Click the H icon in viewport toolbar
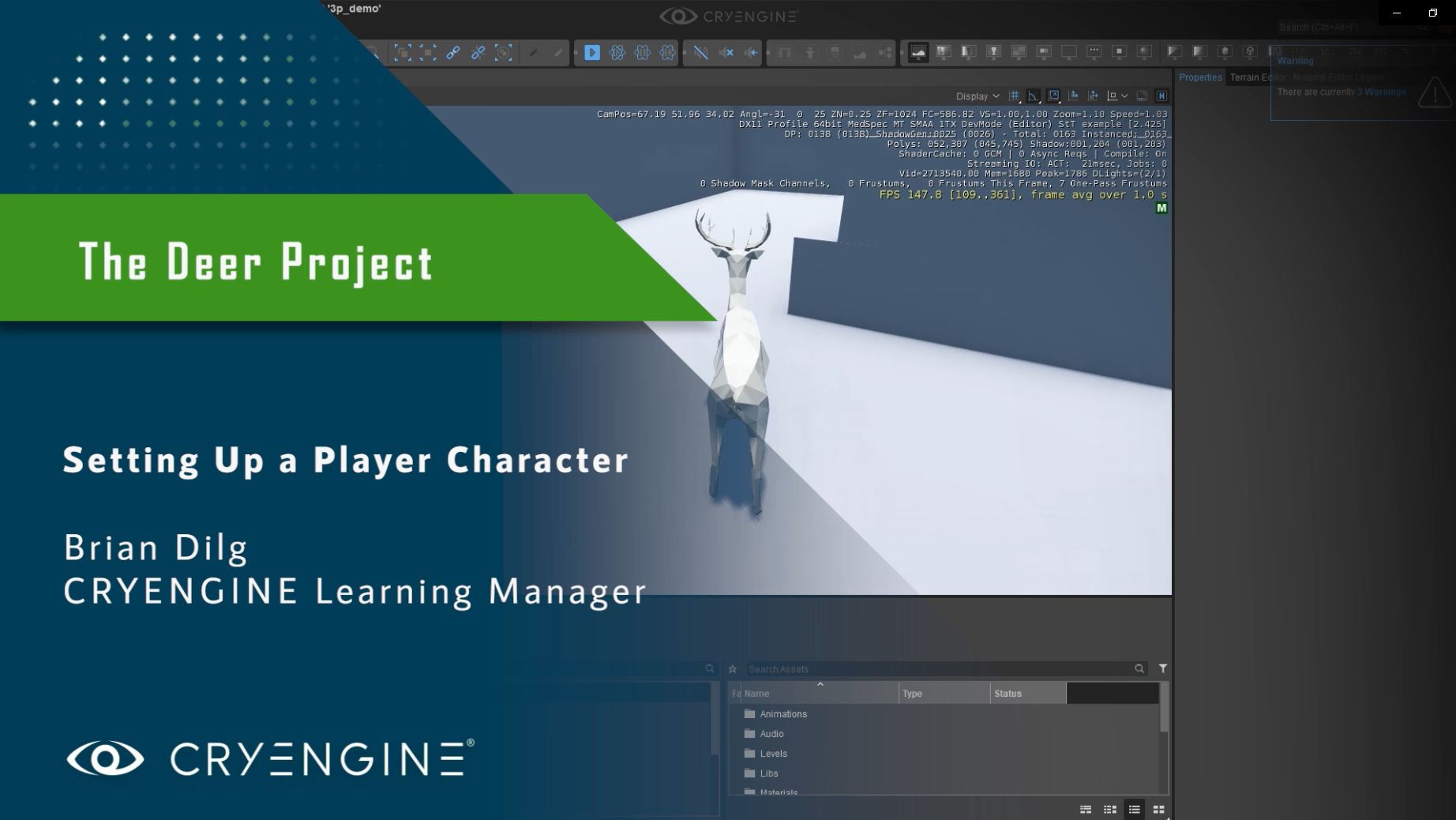 pos(1162,96)
